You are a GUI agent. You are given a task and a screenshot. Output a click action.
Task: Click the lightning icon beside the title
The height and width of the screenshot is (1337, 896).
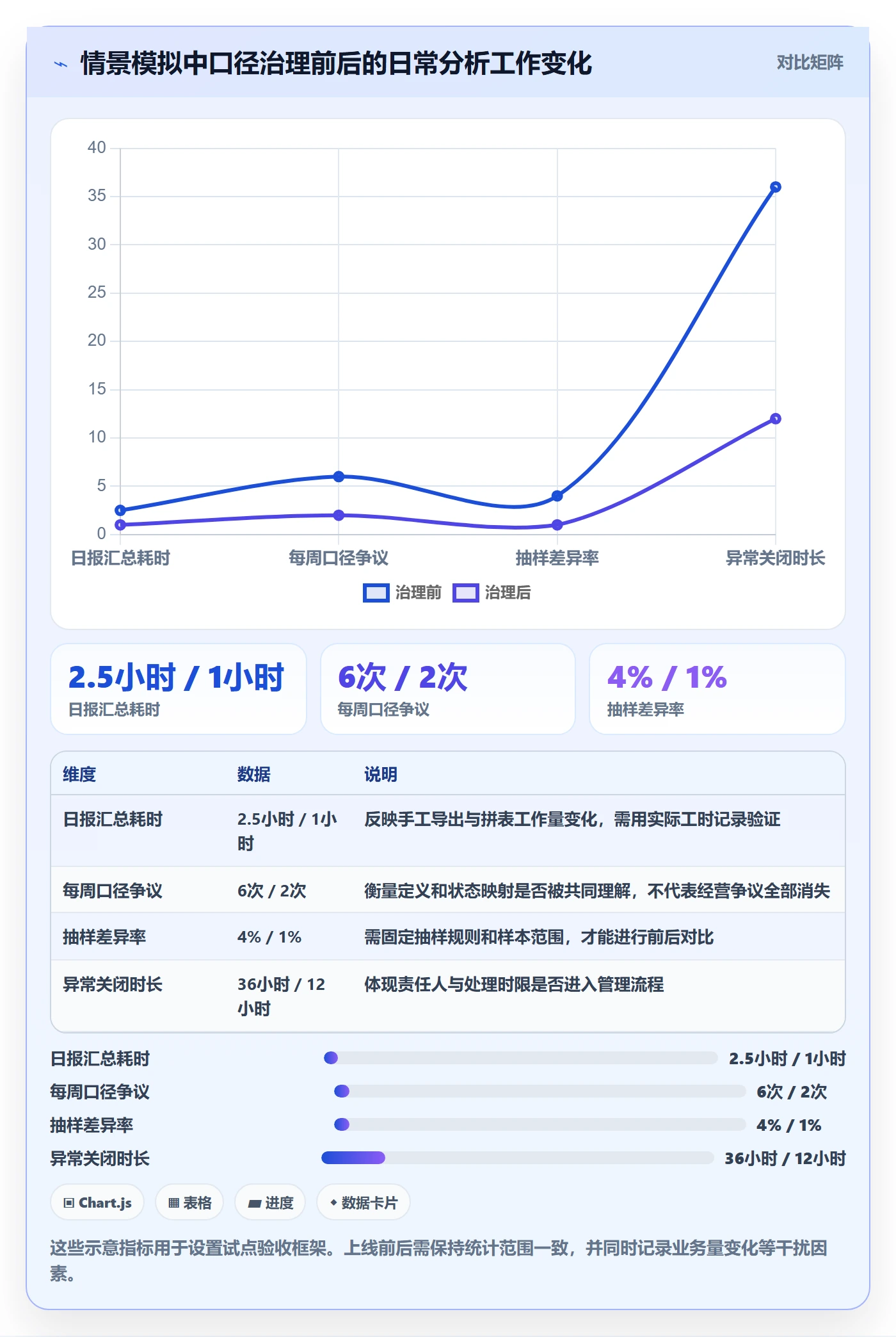click(61, 64)
